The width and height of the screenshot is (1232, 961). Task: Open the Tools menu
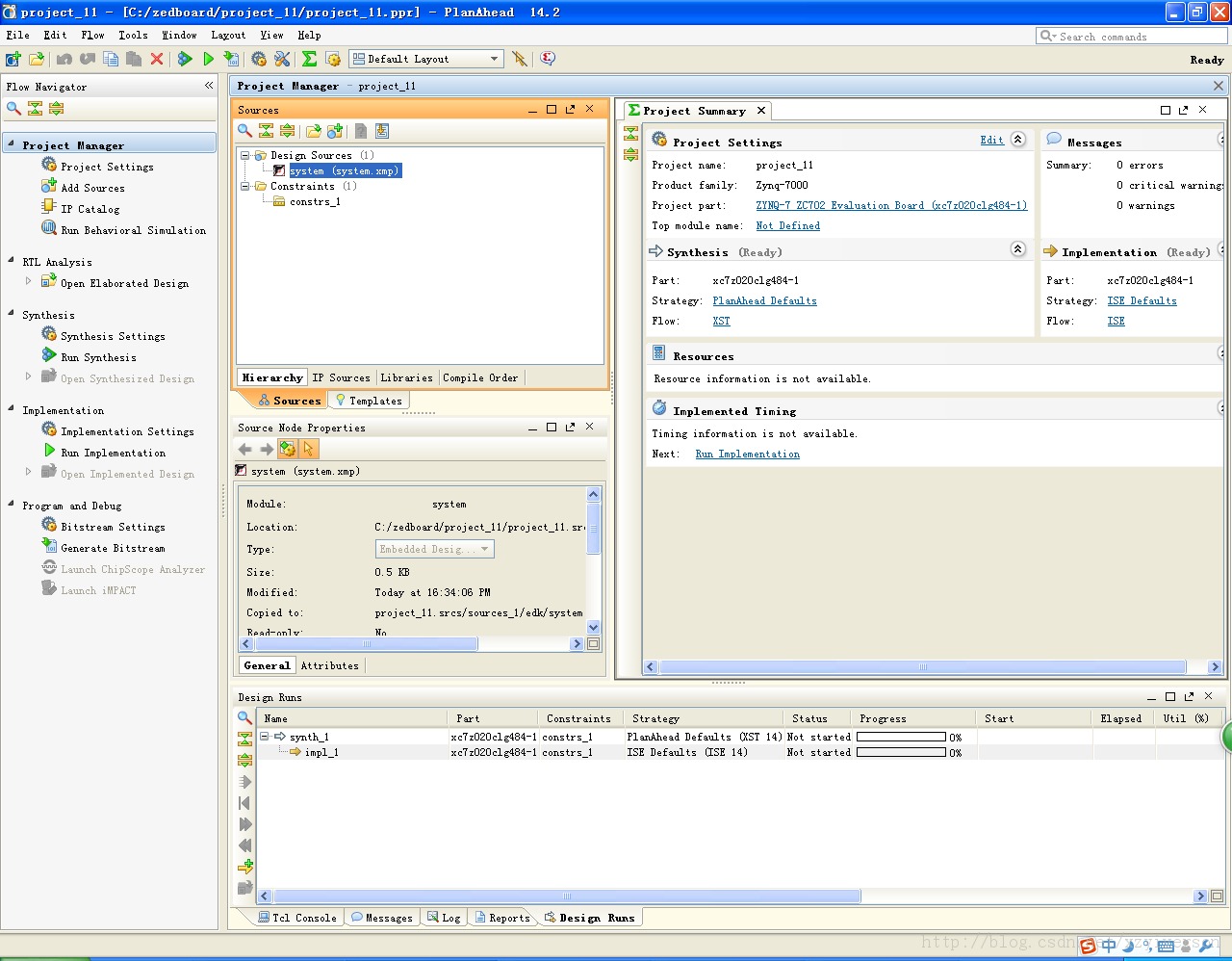(x=133, y=35)
